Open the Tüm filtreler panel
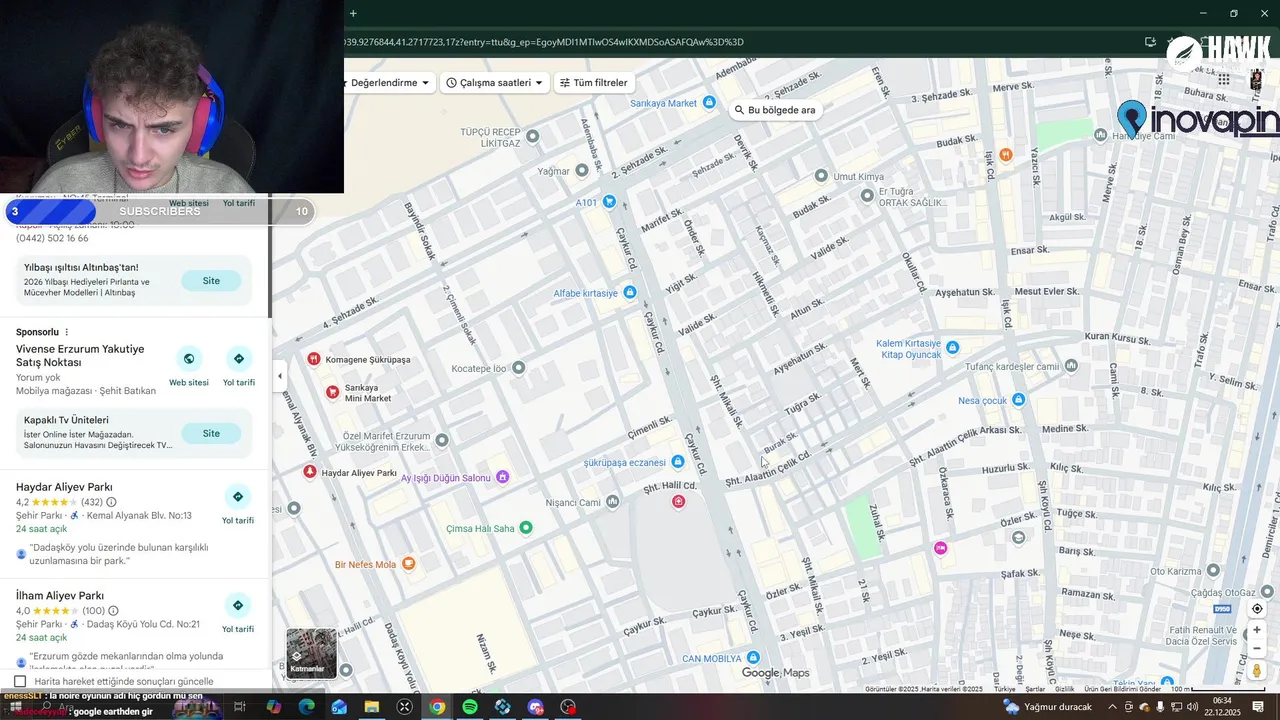This screenshot has width=1280, height=720. [594, 83]
